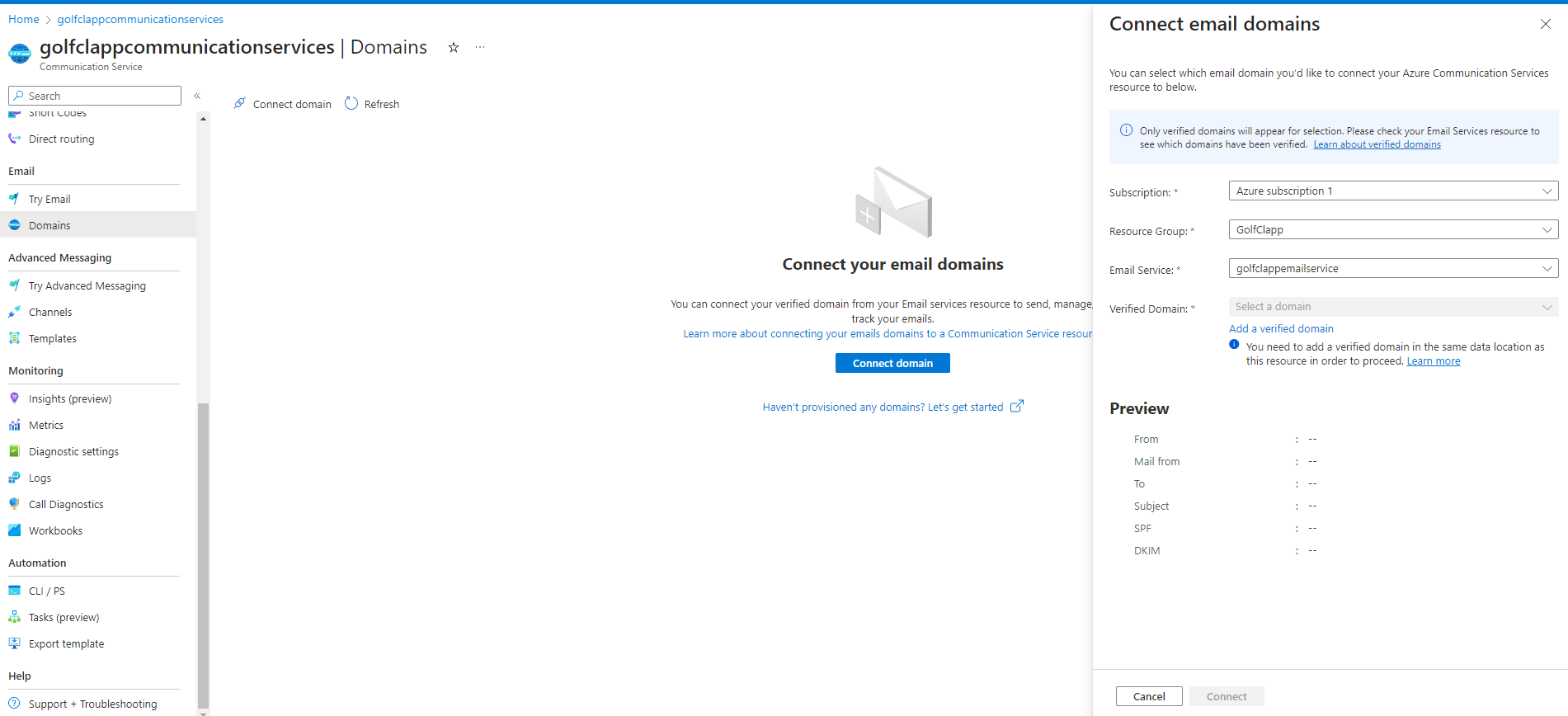Click the Tasks (preview) hierarchy icon
This screenshot has width=1568, height=716.
15,617
